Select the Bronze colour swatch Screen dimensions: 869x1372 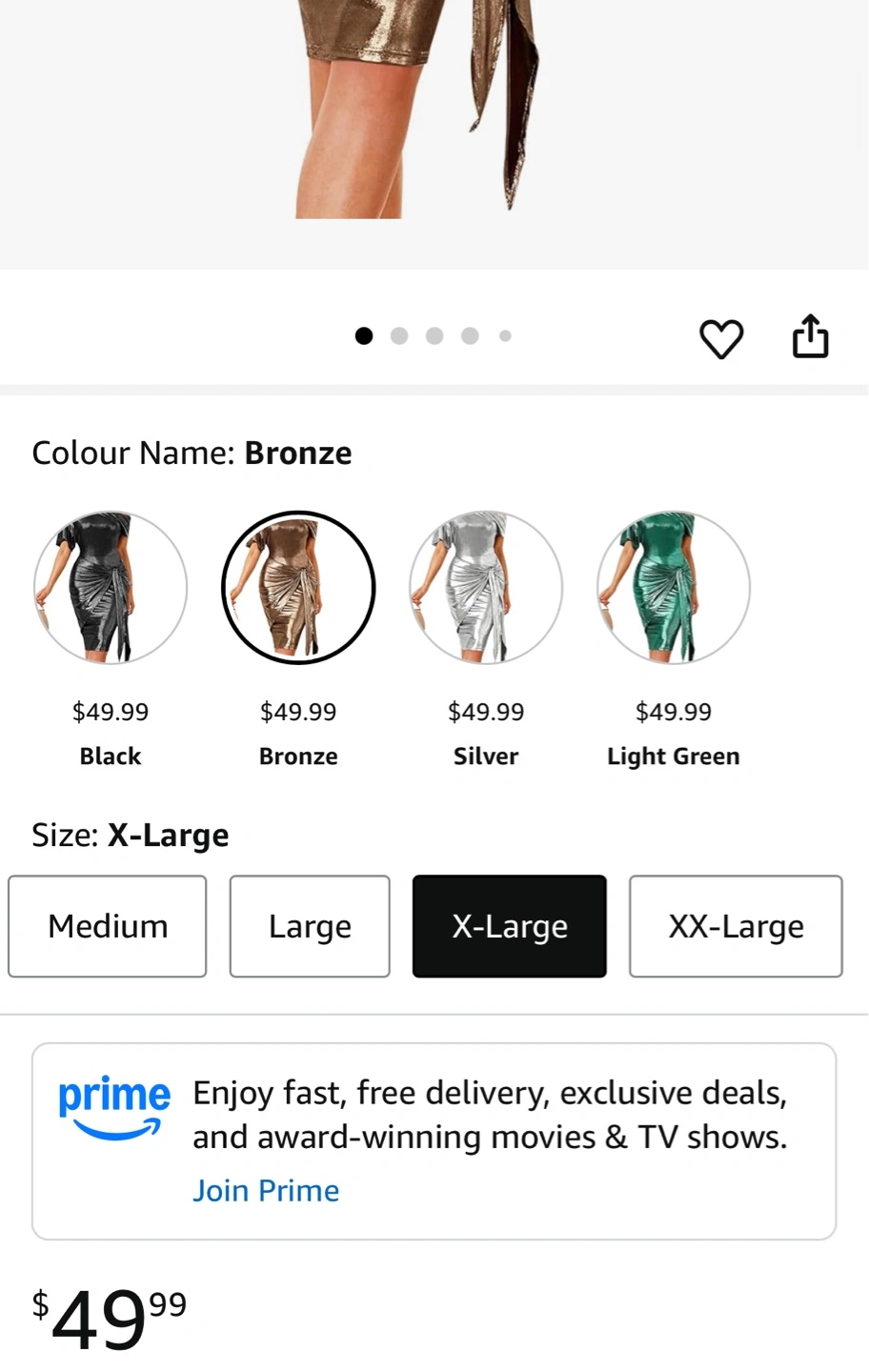tap(298, 588)
